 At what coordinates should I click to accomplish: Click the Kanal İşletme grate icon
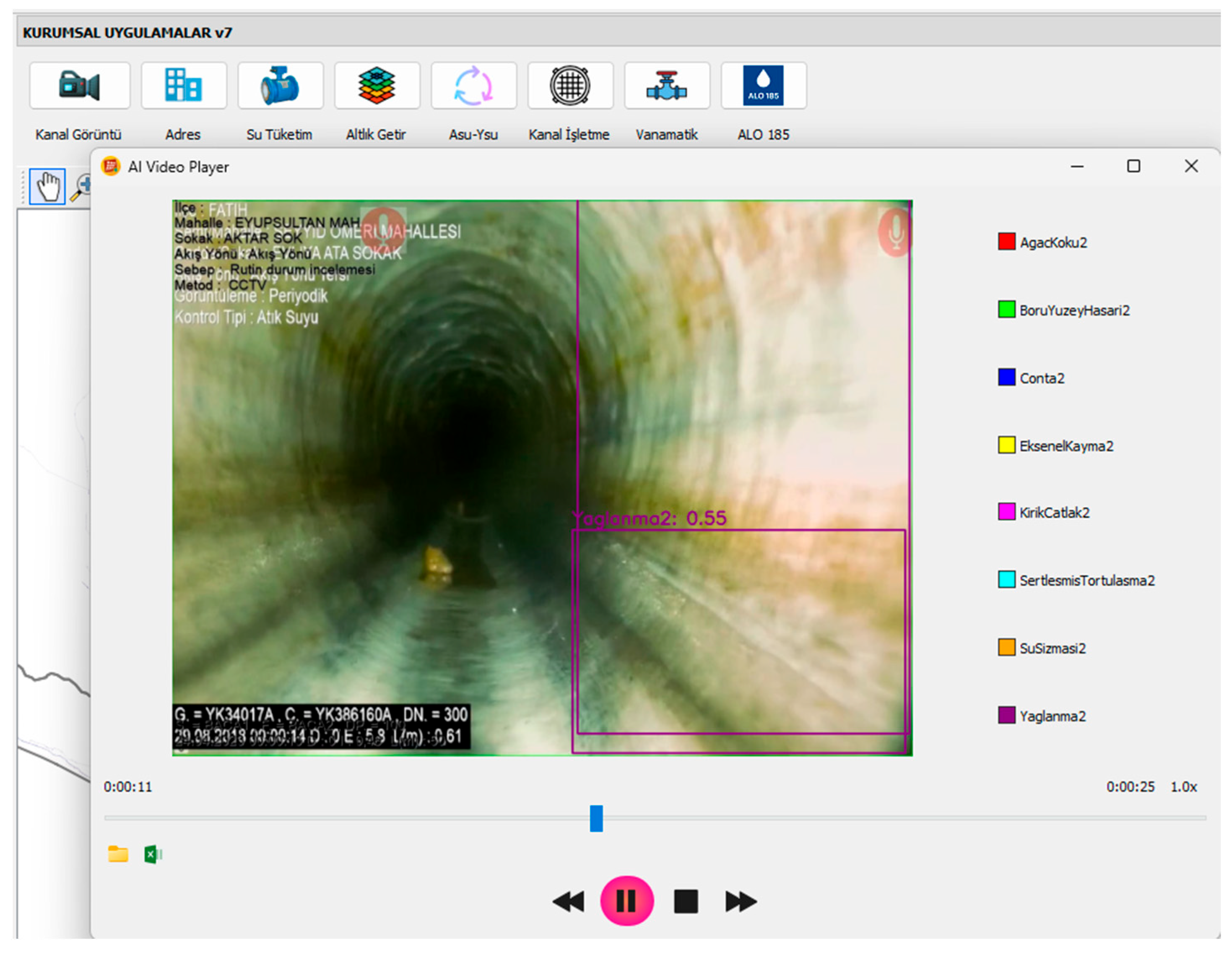[x=570, y=86]
